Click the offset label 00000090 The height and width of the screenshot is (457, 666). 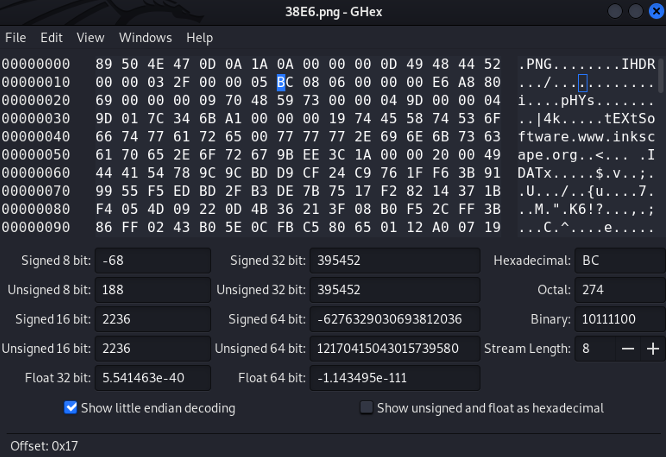coord(36,227)
